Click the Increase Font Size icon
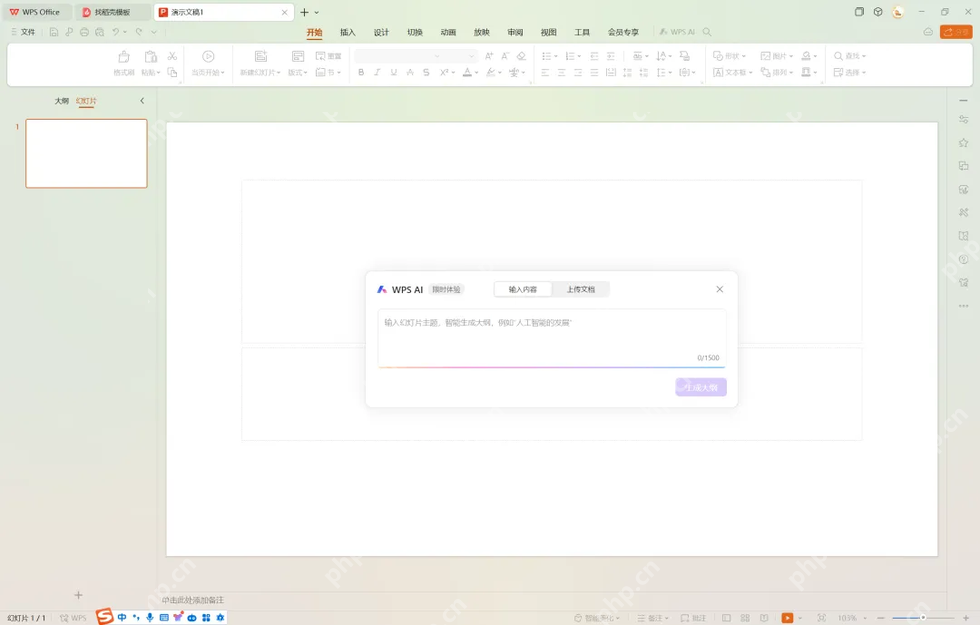Screen dimensions: 980x625 point(489,56)
